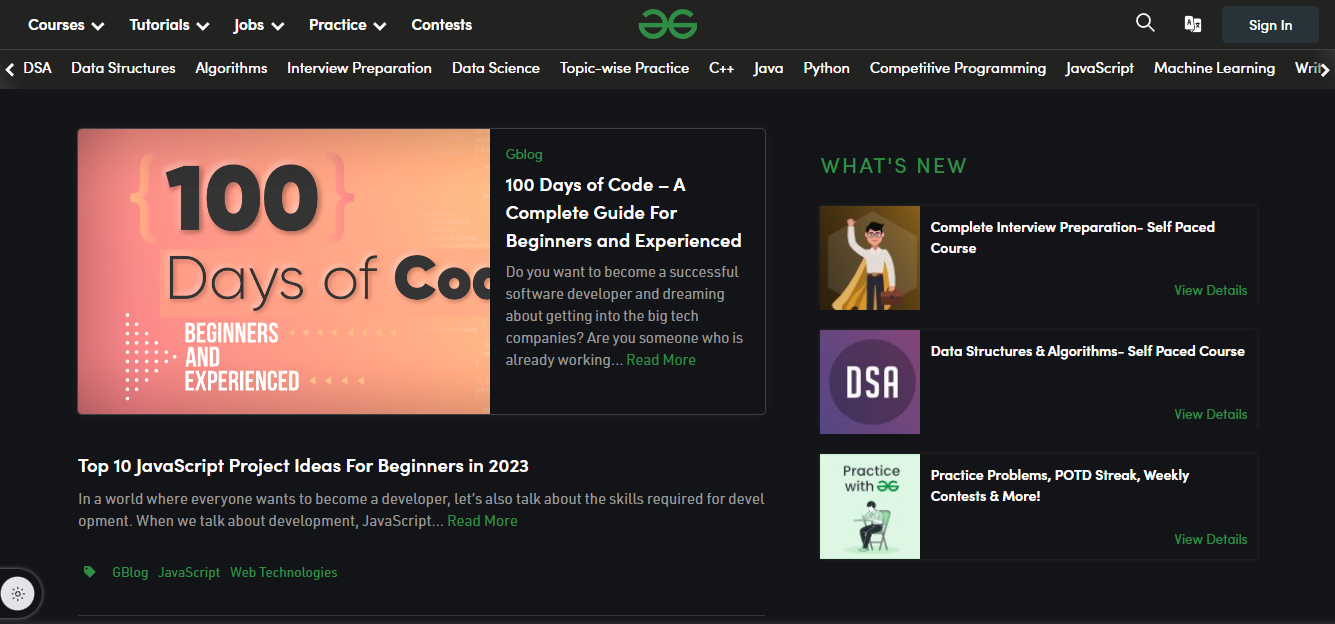Open the 100 Days of Code banner image
The image size is (1335, 624).
tap(284, 271)
